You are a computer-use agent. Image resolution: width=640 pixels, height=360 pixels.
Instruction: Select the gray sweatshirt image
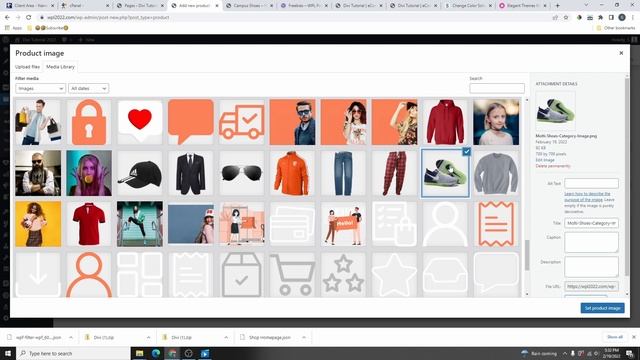496,173
